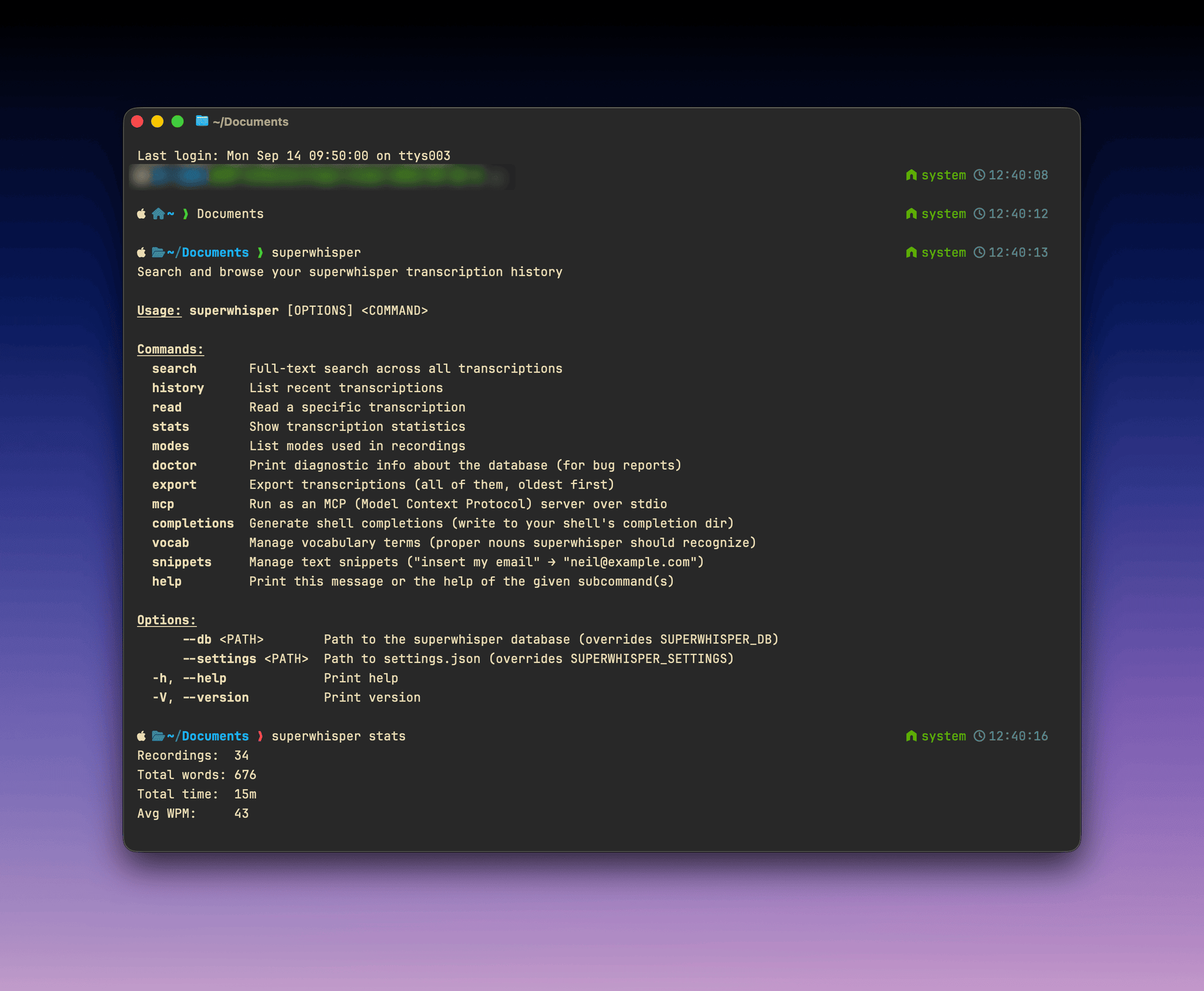The image size is (1204, 991).
Task: Click the 'search' command name
Action: [x=174, y=369]
